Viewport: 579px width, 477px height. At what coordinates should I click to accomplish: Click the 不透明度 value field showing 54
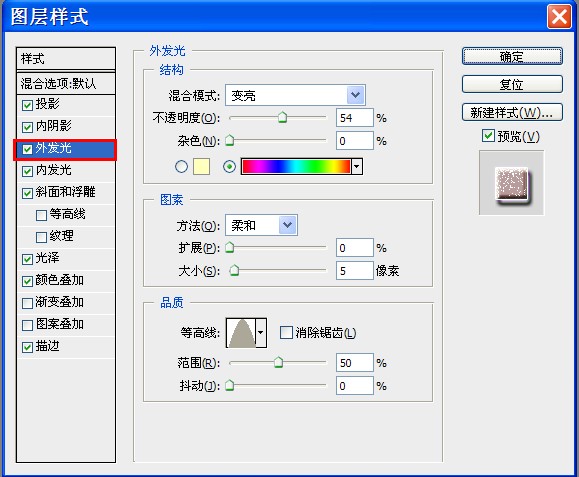[x=354, y=118]
